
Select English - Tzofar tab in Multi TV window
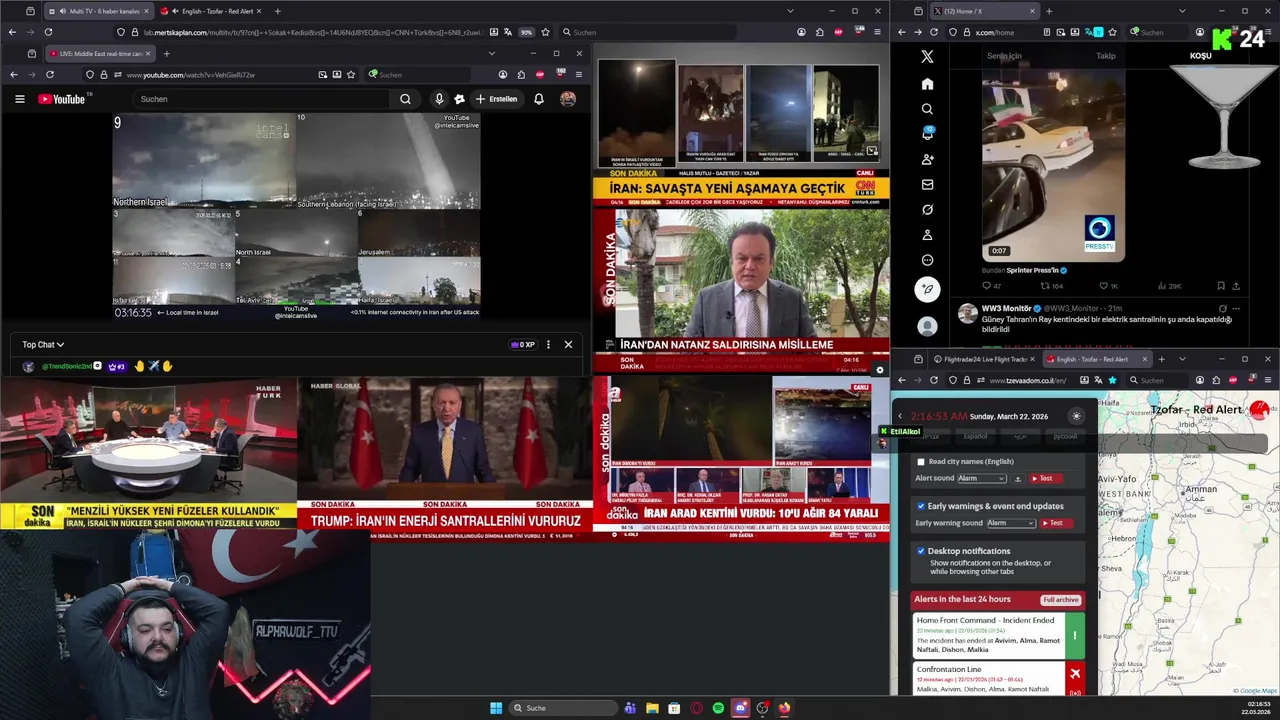point(210,11)
